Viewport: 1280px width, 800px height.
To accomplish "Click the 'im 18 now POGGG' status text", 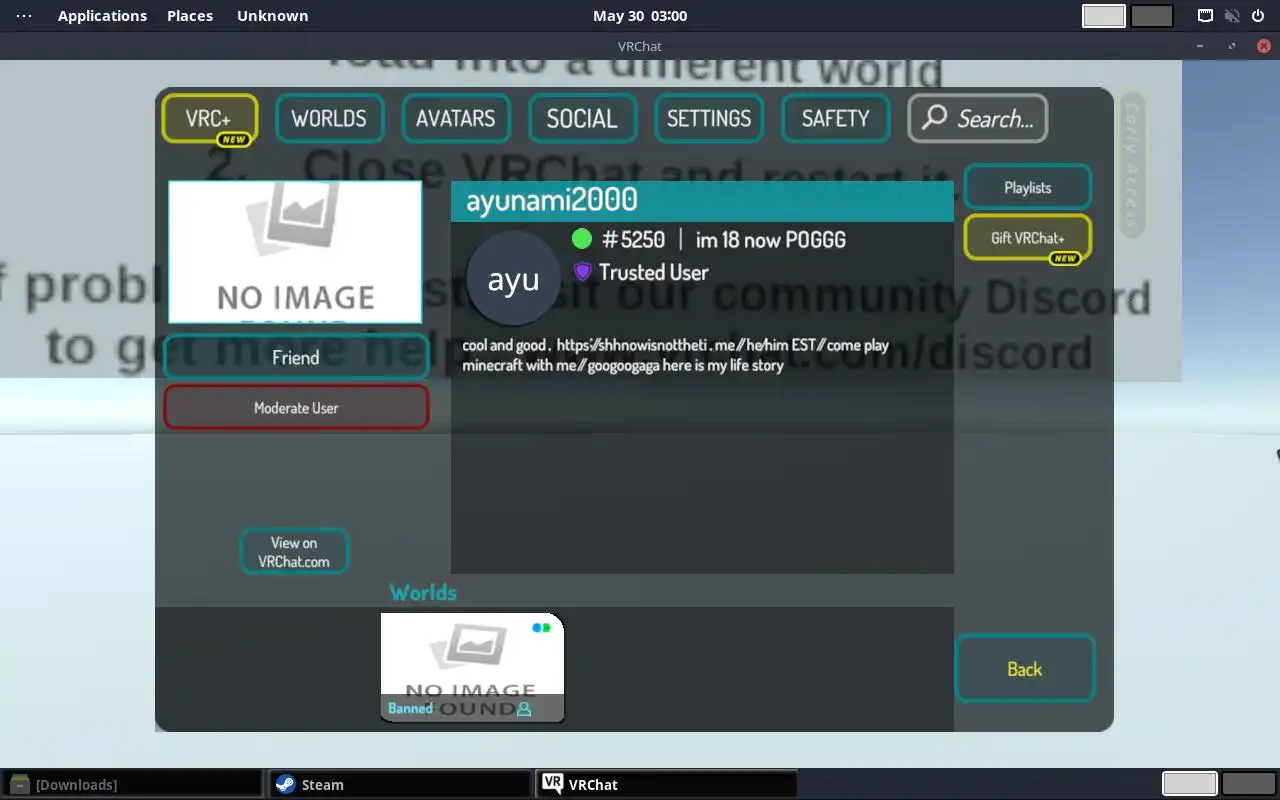I will click(x=771, y=240).
